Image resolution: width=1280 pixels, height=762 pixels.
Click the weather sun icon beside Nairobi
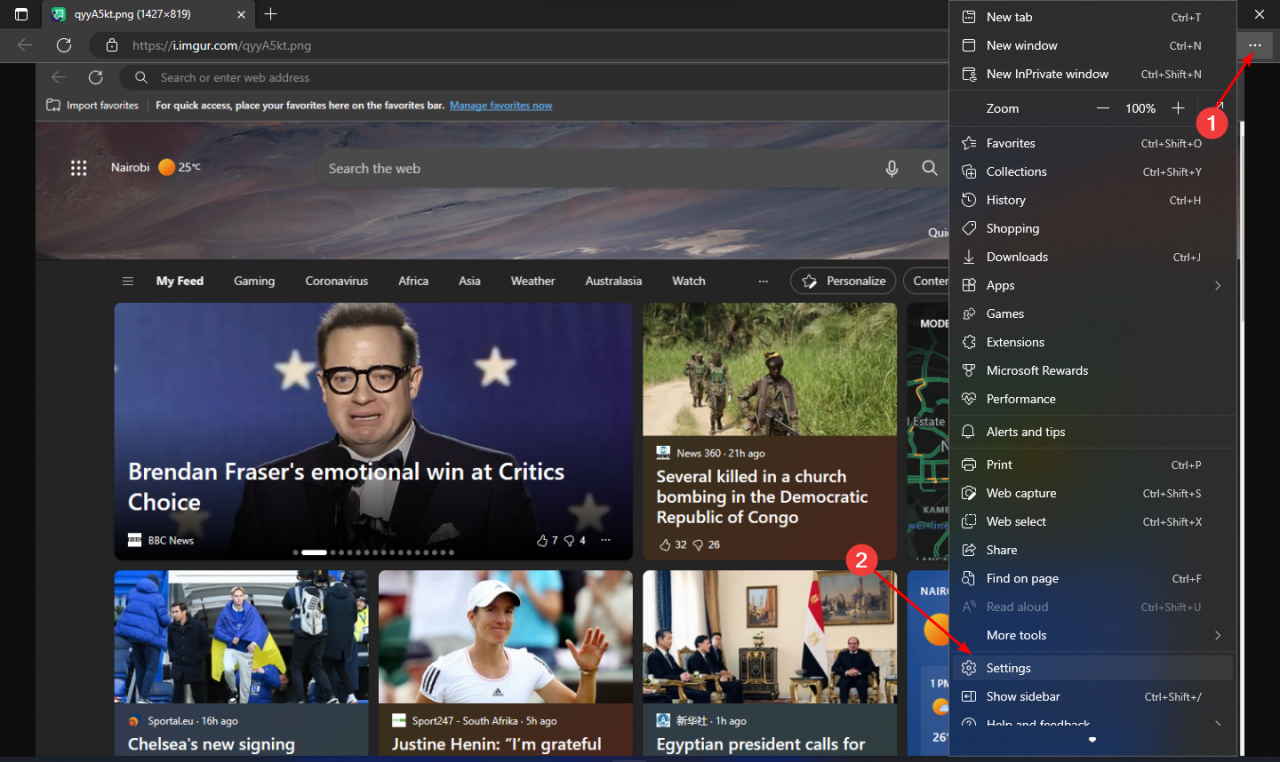click(166, 166)
